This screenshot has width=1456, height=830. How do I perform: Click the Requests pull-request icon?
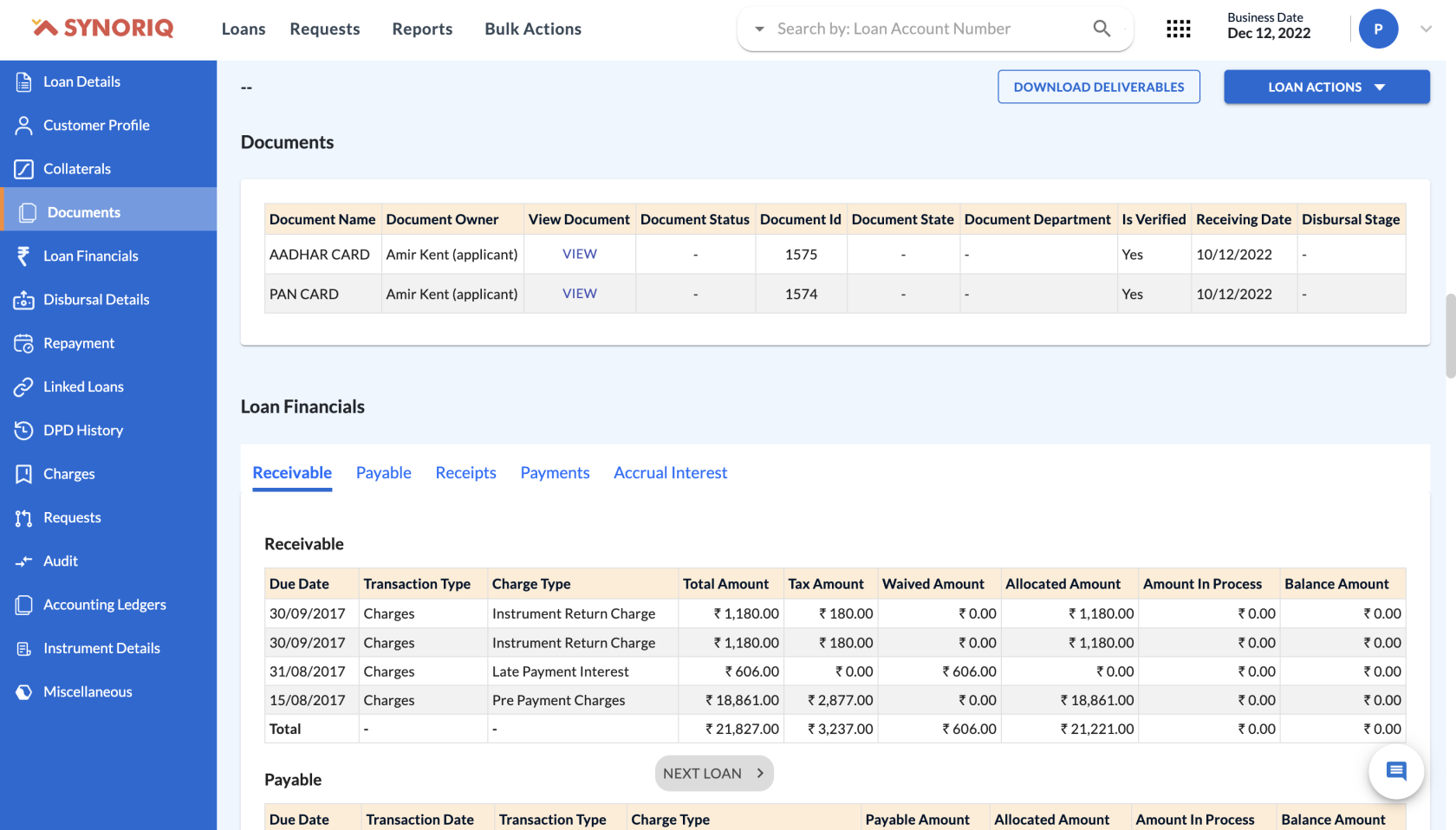23,518
